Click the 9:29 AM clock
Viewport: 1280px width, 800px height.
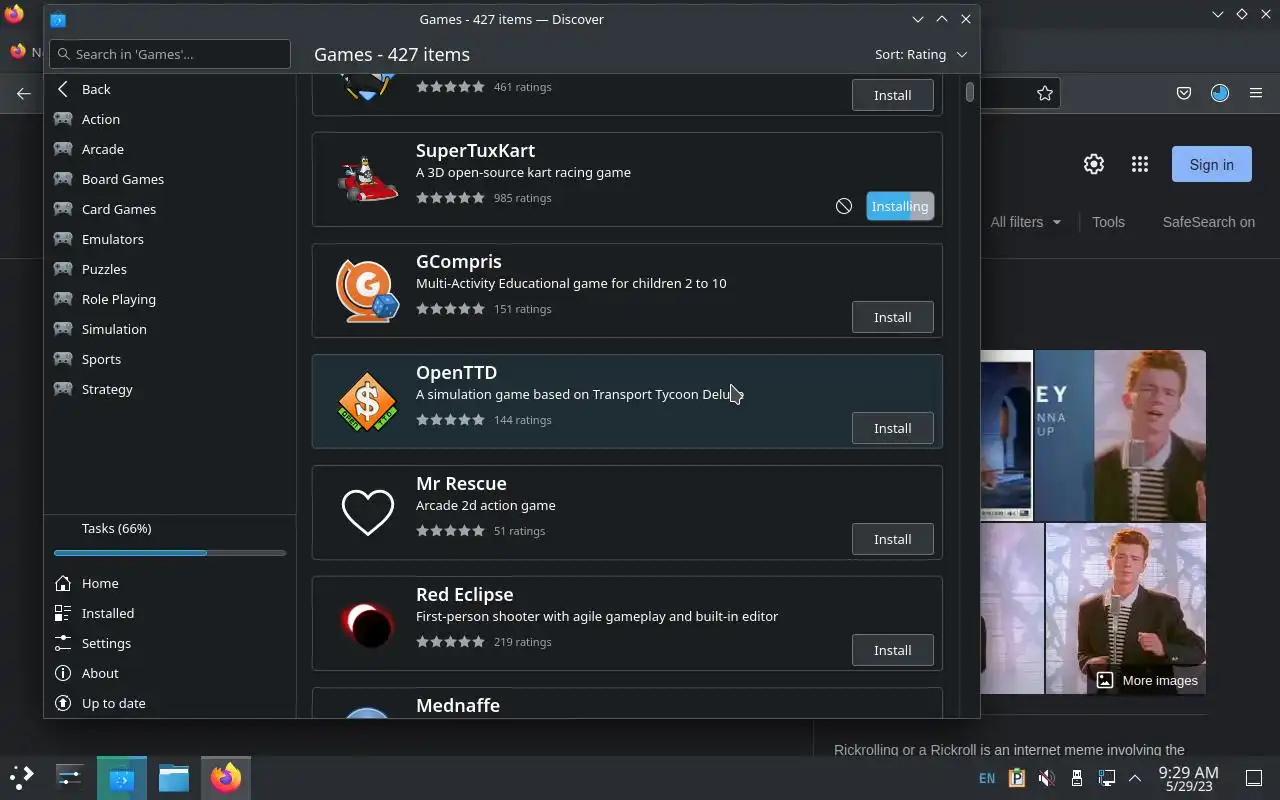(x=1188, y=778)
